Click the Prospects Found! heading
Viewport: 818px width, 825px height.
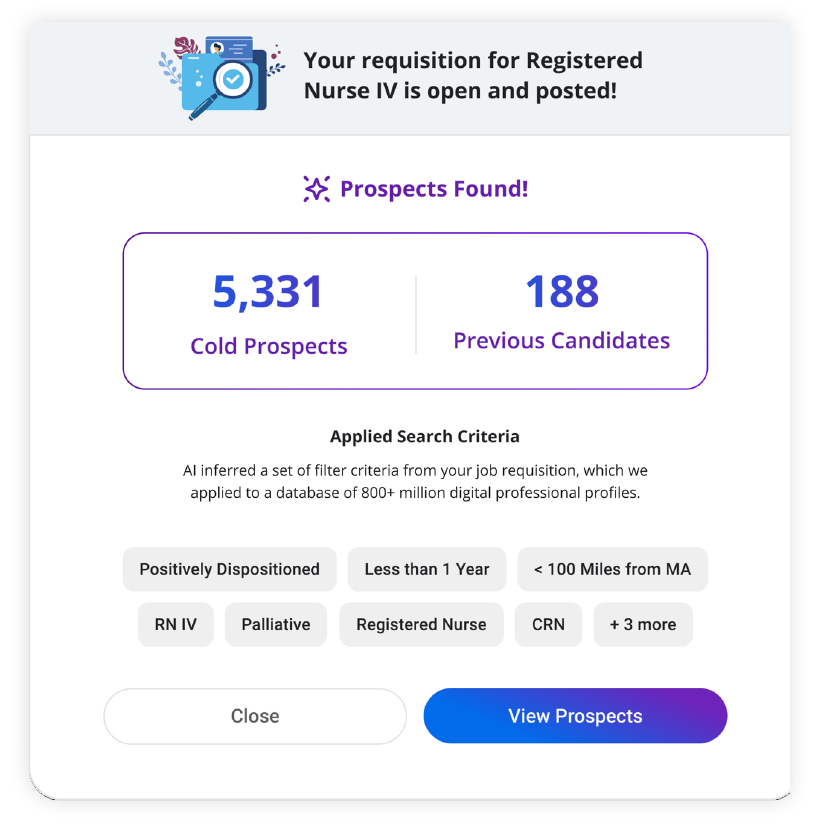(434, 189)
